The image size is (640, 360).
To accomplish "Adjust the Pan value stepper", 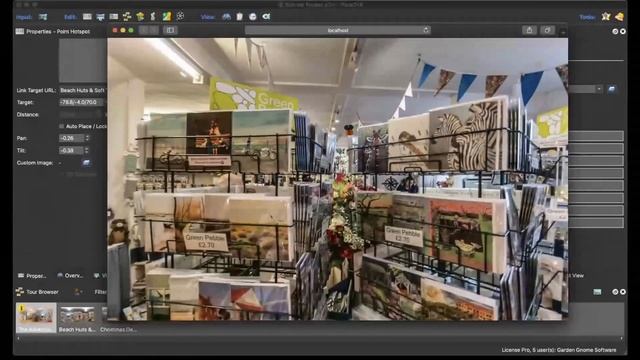I will pos(87,138).
